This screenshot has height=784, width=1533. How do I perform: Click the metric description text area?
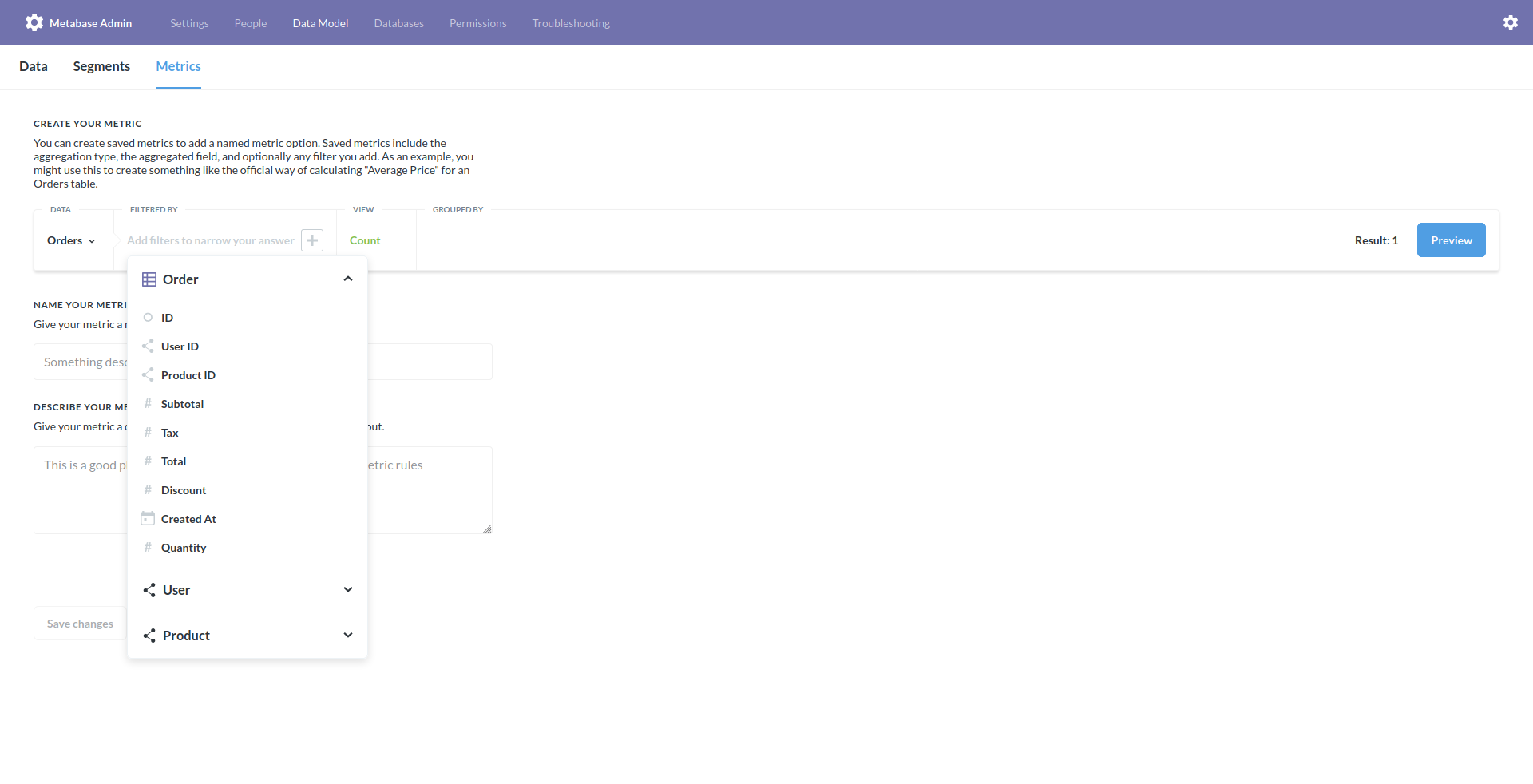(x=263, y=490)
